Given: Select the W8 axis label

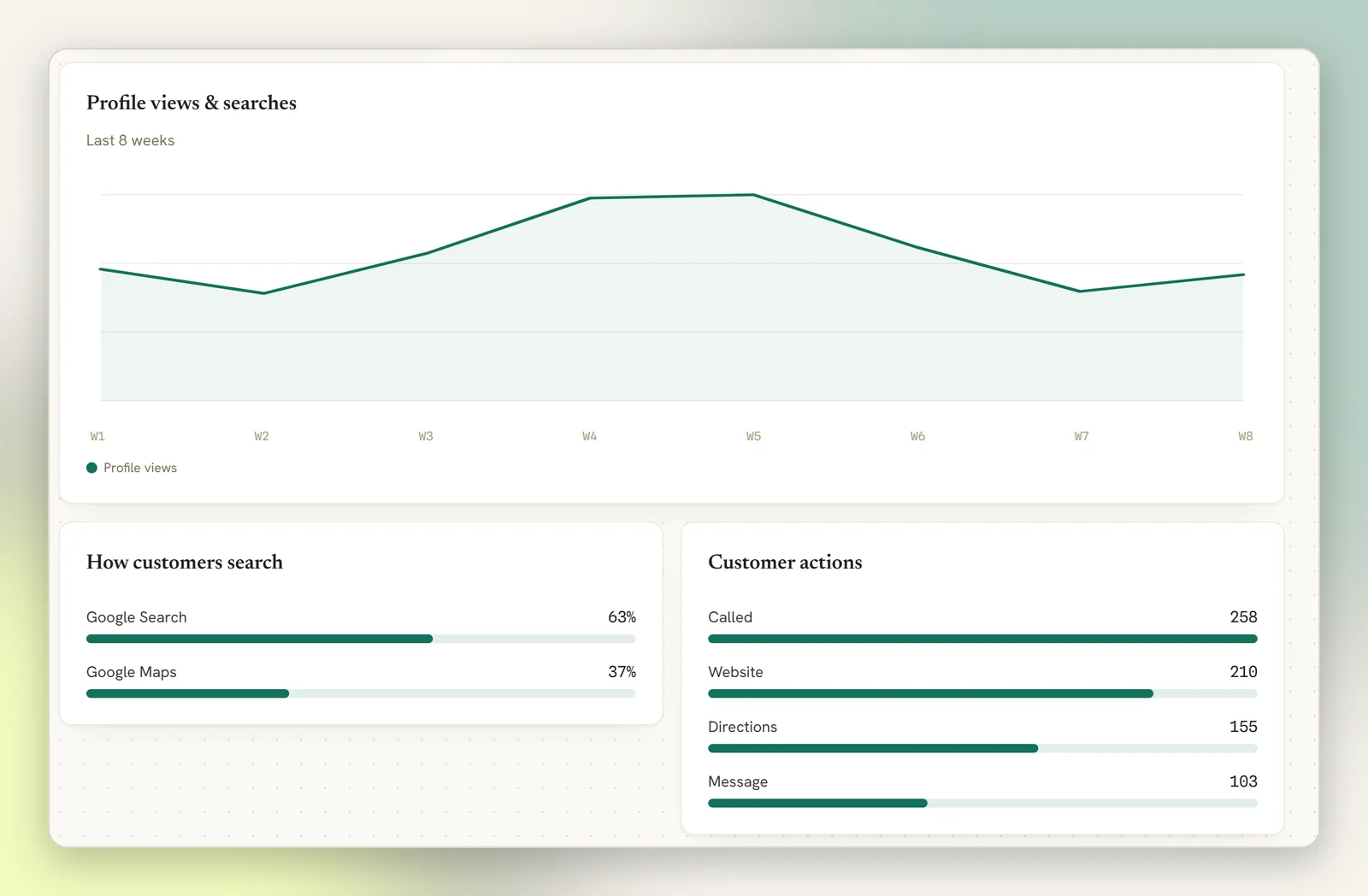Looking at the screenshot, I should (1246, 436).
